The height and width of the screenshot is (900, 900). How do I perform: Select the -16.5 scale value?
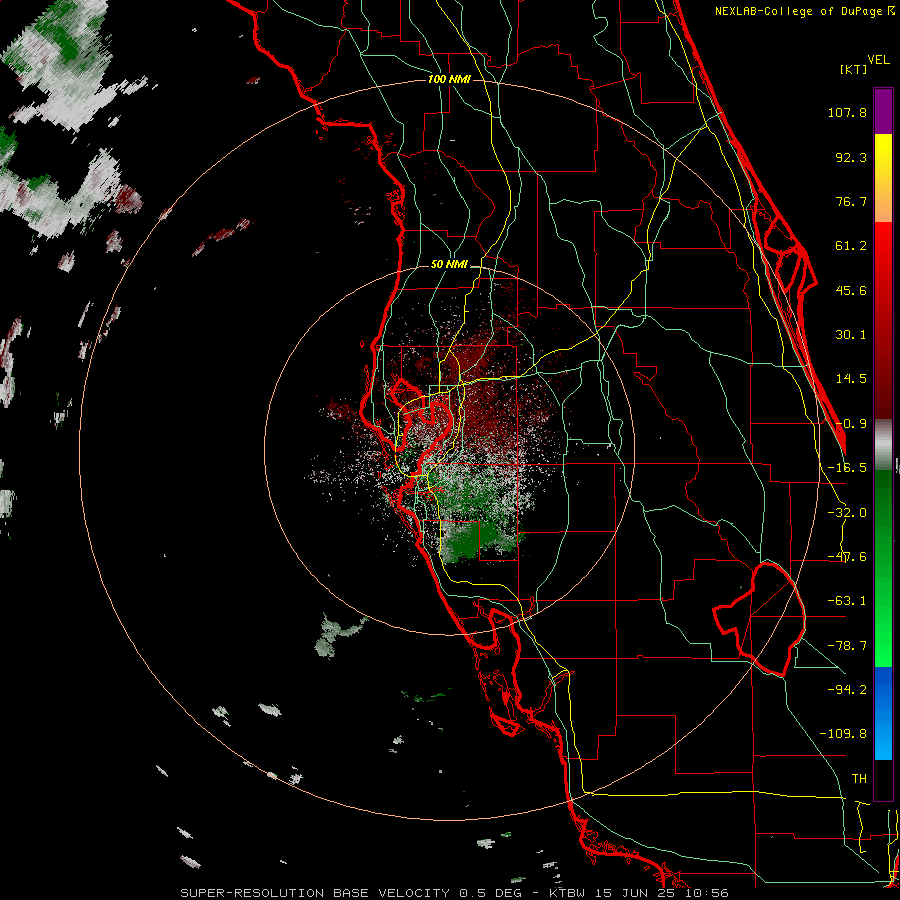coord(847,467)
